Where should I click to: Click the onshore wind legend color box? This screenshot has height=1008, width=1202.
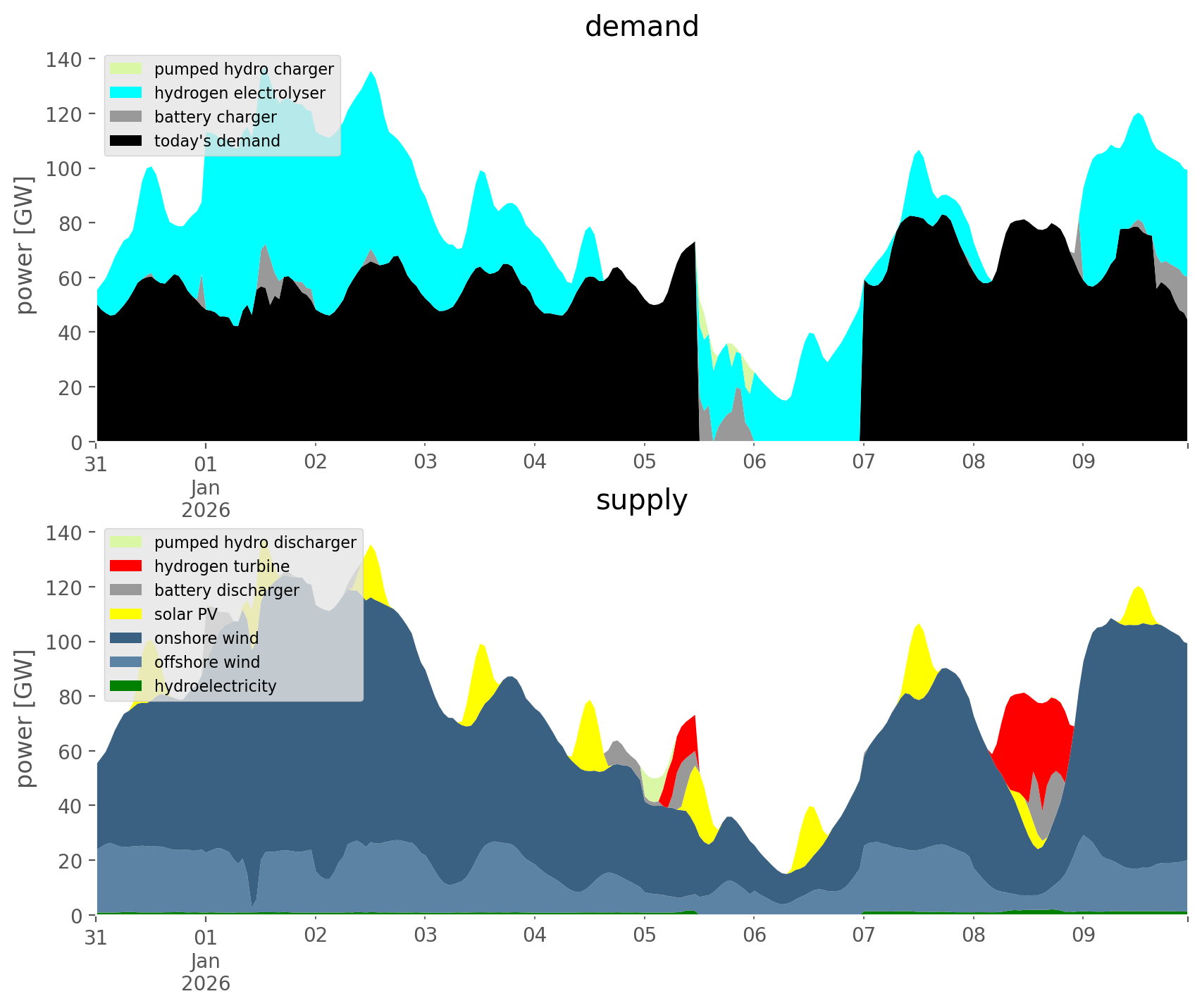126,638
